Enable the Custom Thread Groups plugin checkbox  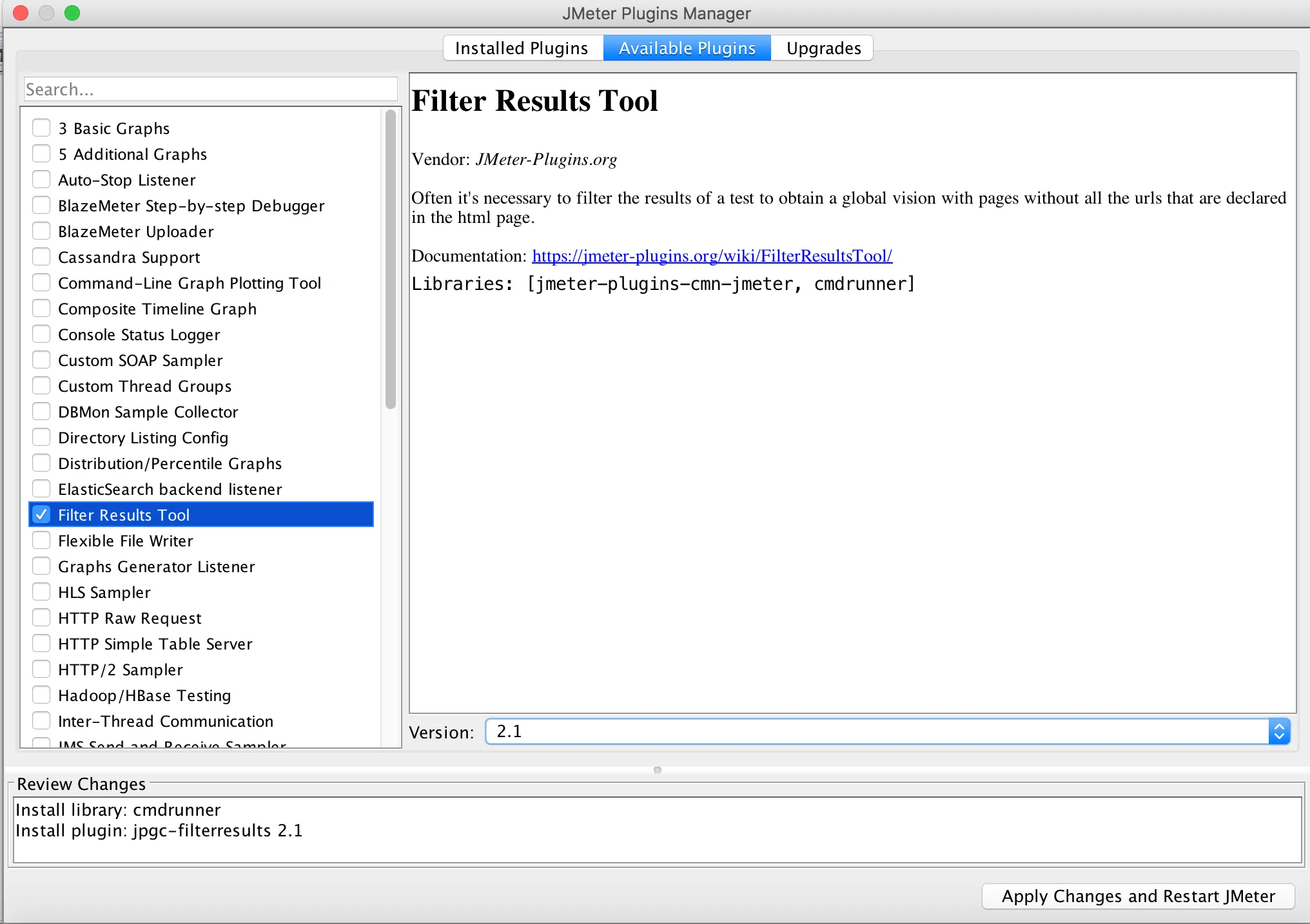[x=41, y=386]
